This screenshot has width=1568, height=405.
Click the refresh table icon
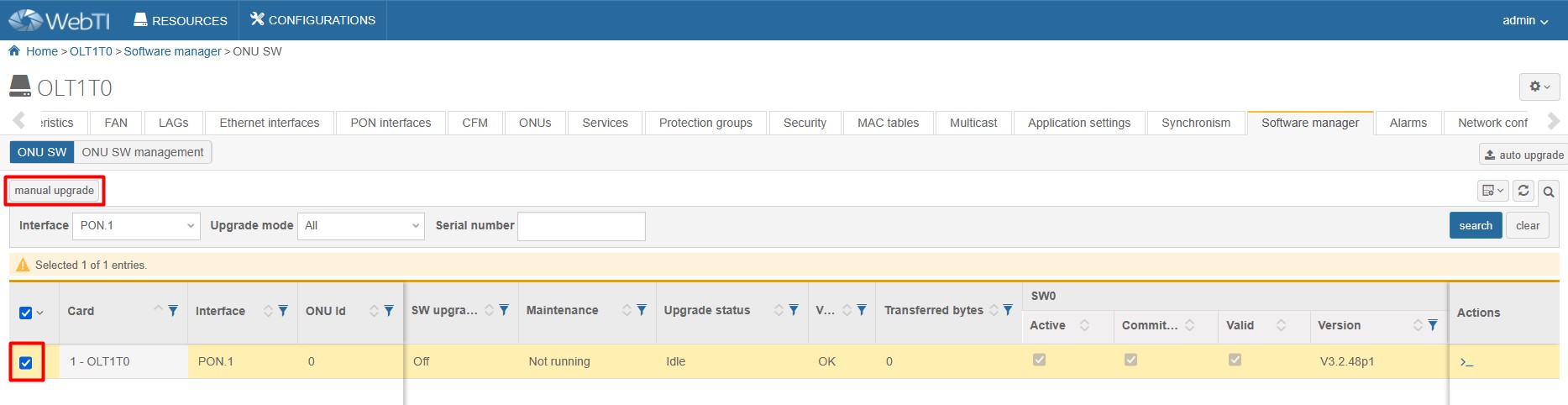click(x=1523, y=191)
